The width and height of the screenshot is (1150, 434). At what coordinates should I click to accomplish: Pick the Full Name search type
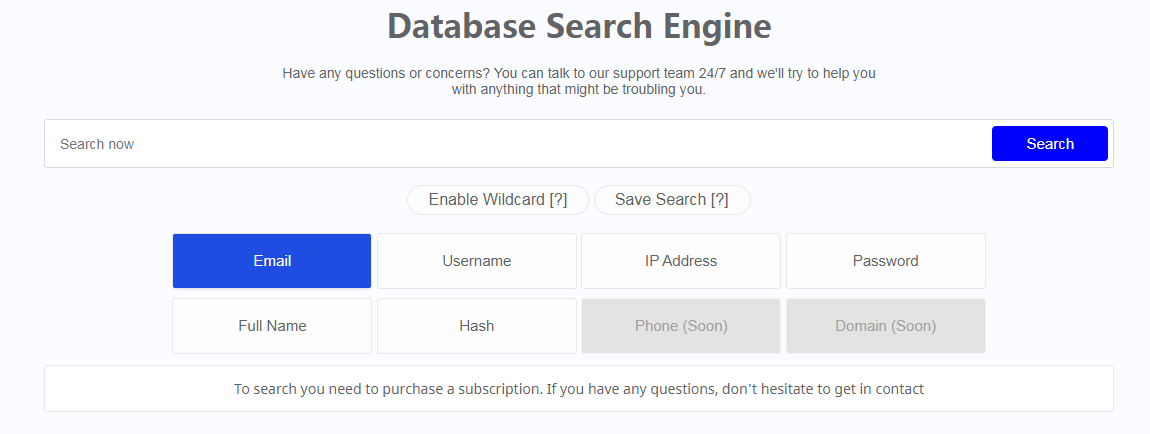(272, 326)
